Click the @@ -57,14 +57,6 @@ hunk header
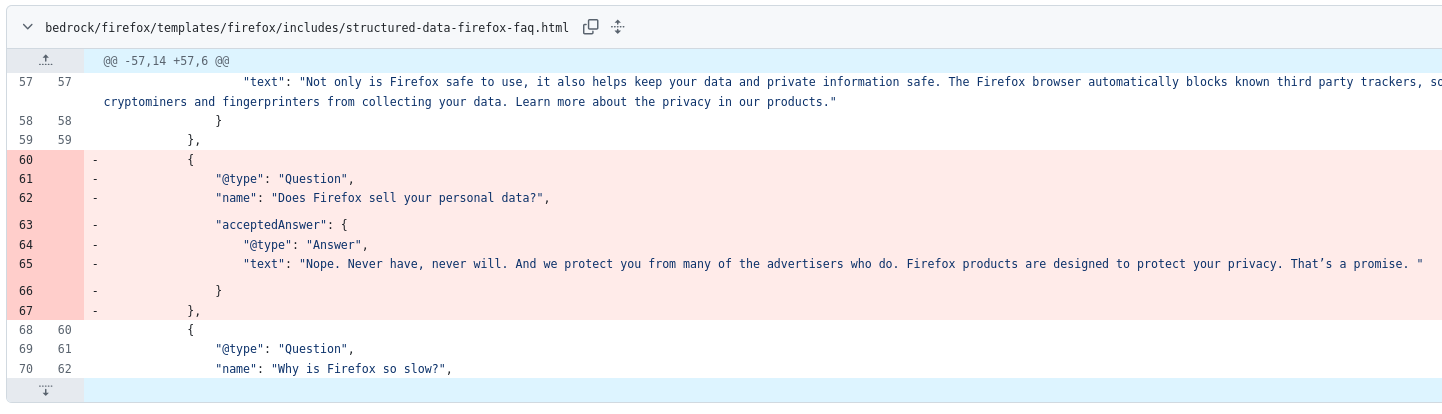This screenshot has height=414, width=1442. [x=166, y=61]
